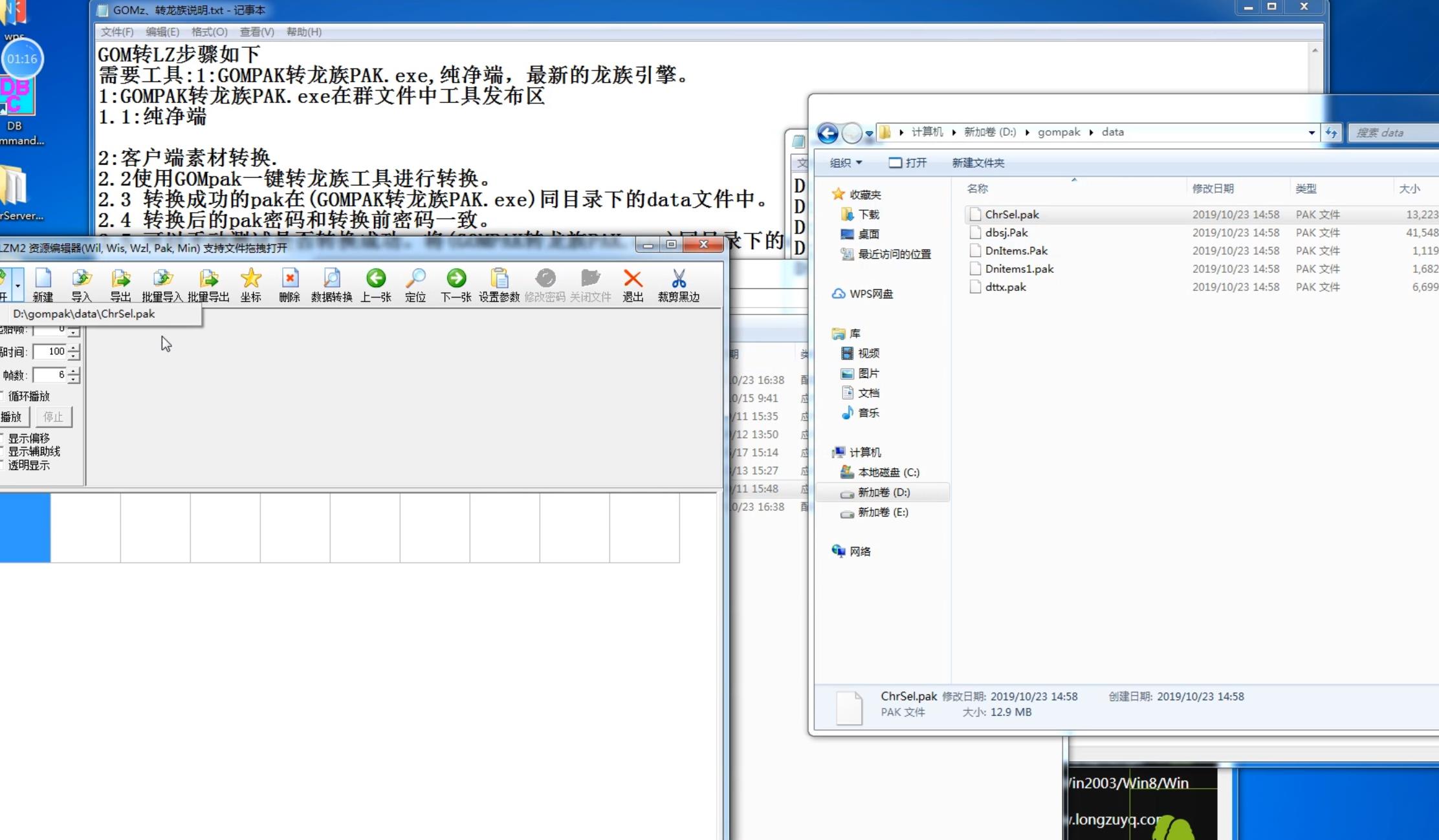This screenshot has width=1439, height=840.
Task: Open recent pages dropdown beside forward arrow
Action: click(869, 133)
